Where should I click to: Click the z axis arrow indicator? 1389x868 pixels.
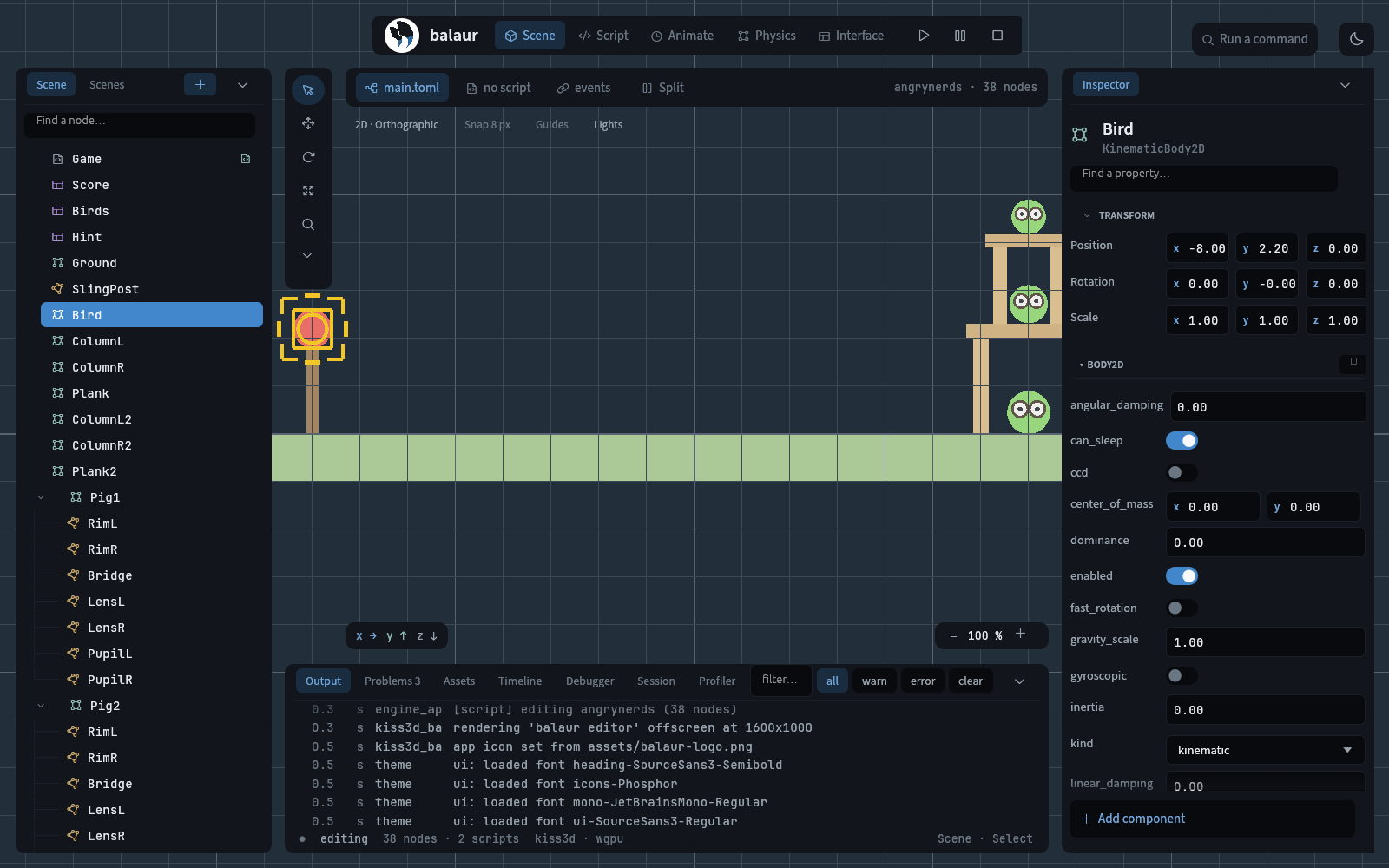click(x=426, y=635)
